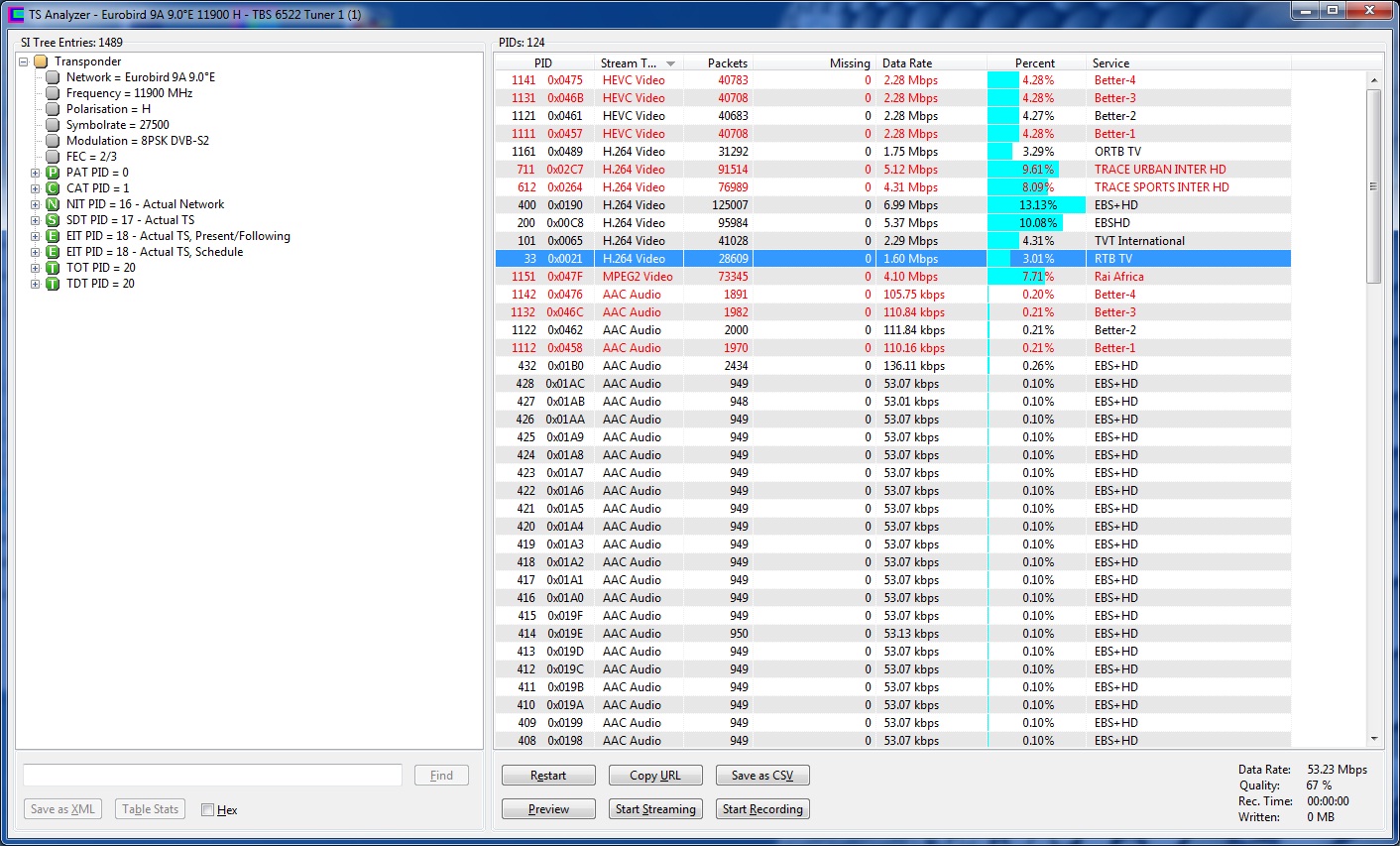This screenshot has height=846, width=1400.
Task: Click the green N icon for NIT PID
Action: coord(53,204)
